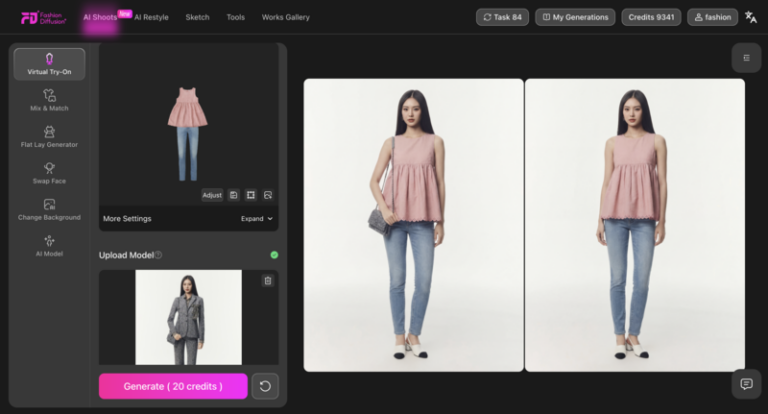This screenshot has width=768, height=414.
Task: Open the AI Restyle tab
Action: [151, 17]
